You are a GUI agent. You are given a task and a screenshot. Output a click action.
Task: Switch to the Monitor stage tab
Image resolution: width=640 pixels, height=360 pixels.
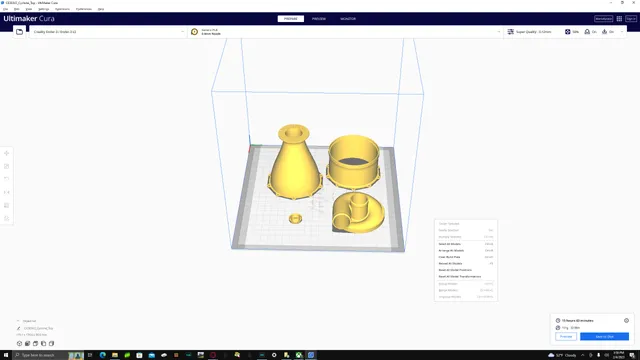click(x=348, y=19)
